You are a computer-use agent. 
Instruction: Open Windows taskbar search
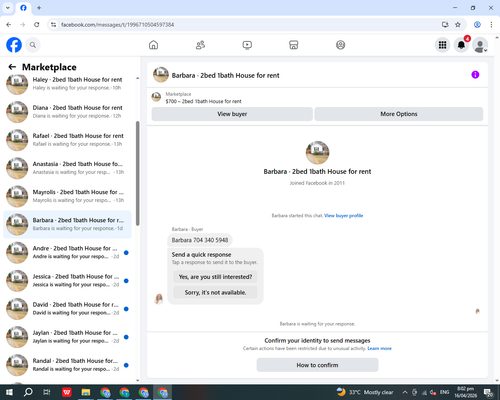pos(28,392)
